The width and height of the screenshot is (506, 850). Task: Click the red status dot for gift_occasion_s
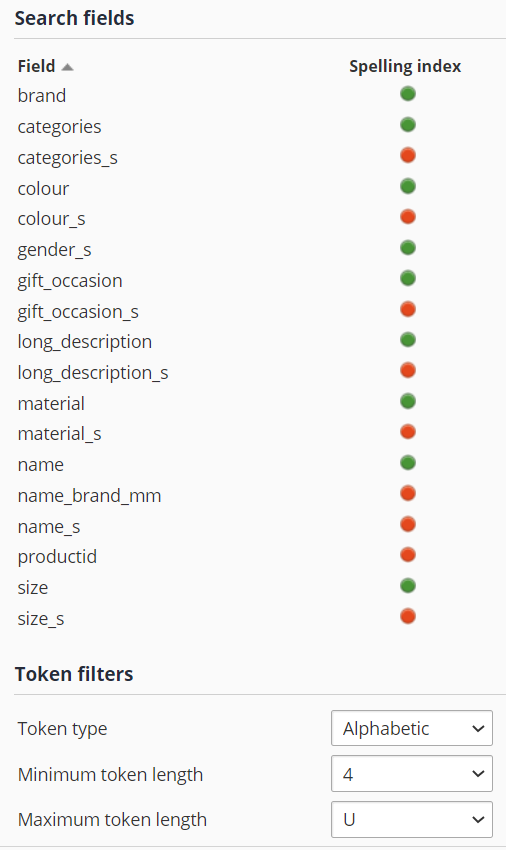(408, 309)
